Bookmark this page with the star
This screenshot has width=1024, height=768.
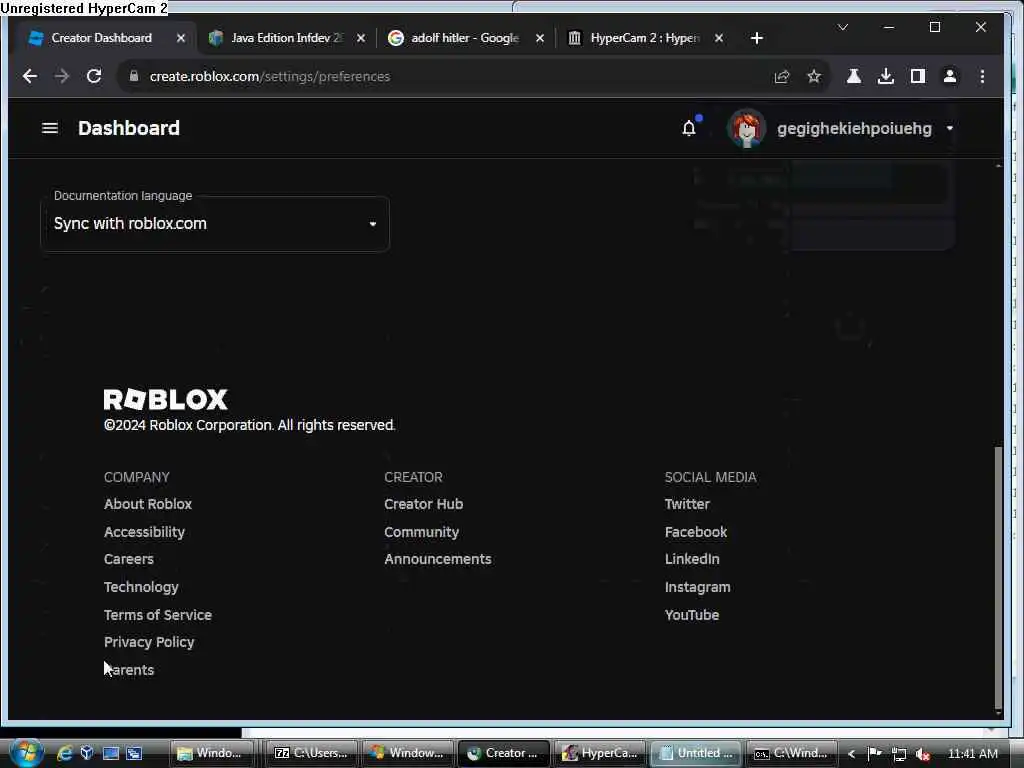[x=814, y=76]
